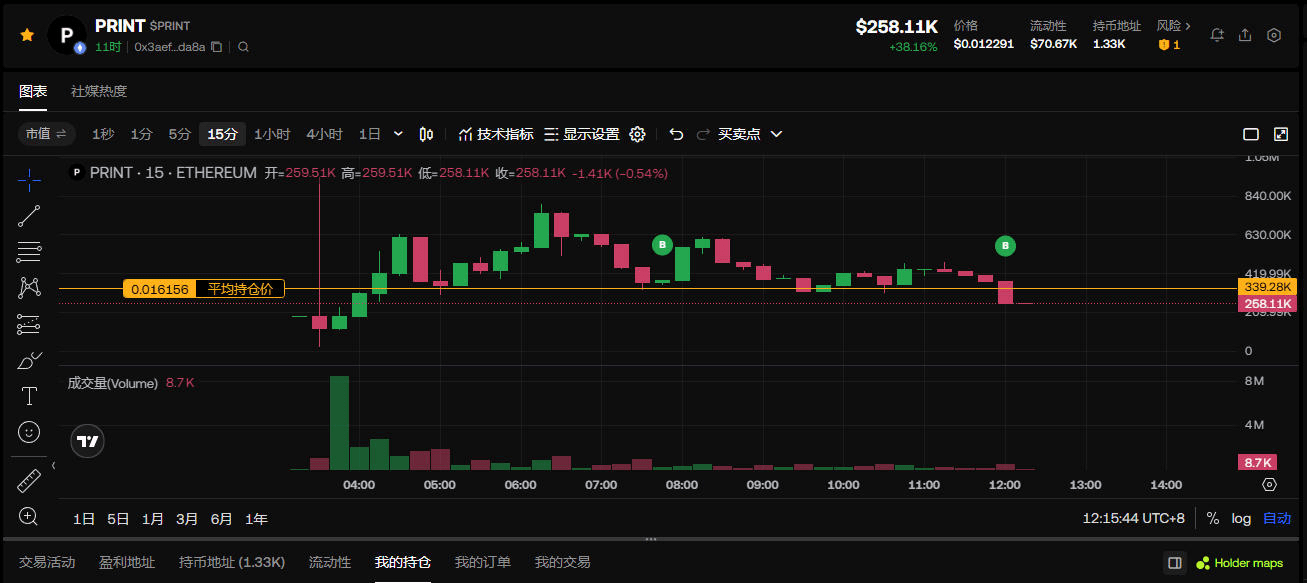Click the candlestick chart type icon
Image resolution: width=1307 pixels, height=583 pixels.
(x=427, y=134)
